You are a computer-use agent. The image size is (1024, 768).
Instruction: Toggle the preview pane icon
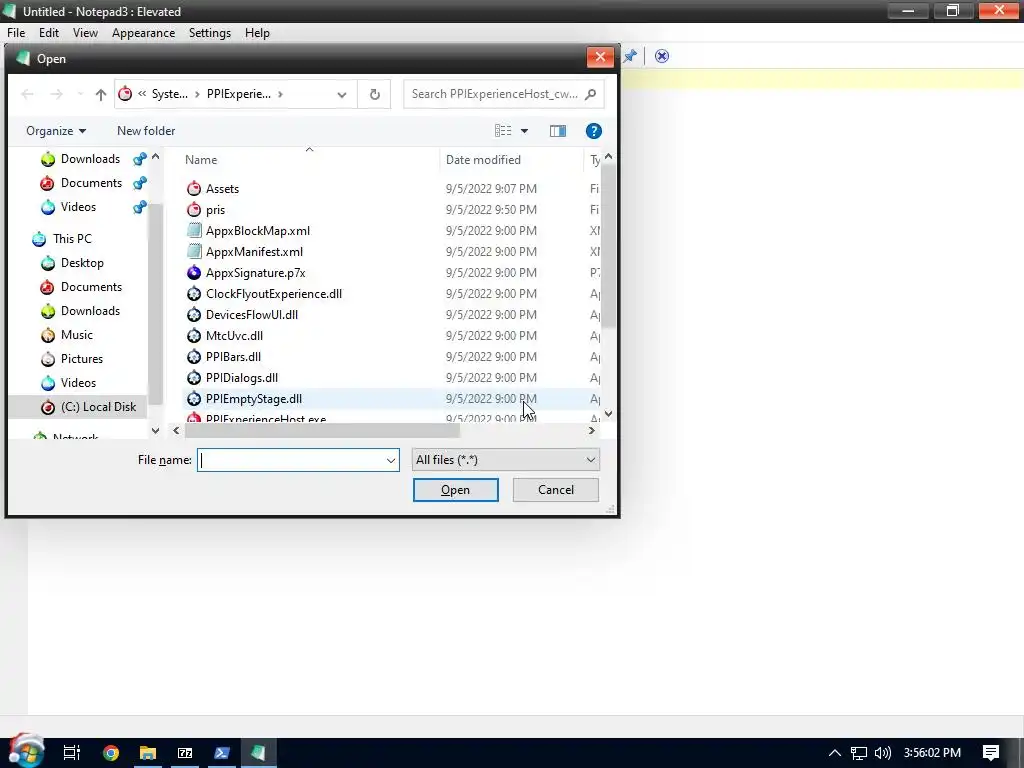coord(558,131)
